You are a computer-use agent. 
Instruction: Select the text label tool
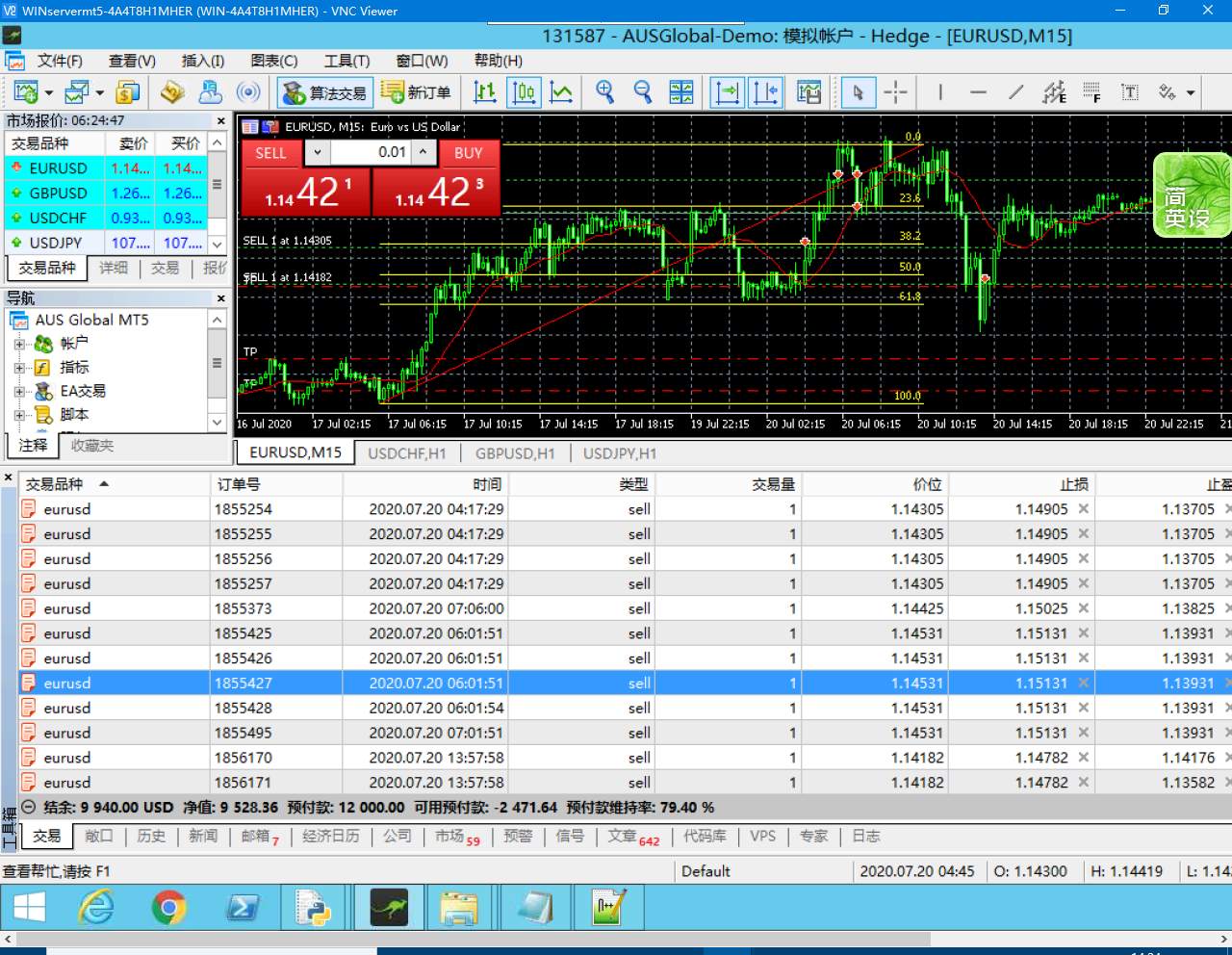(1130, 92)
